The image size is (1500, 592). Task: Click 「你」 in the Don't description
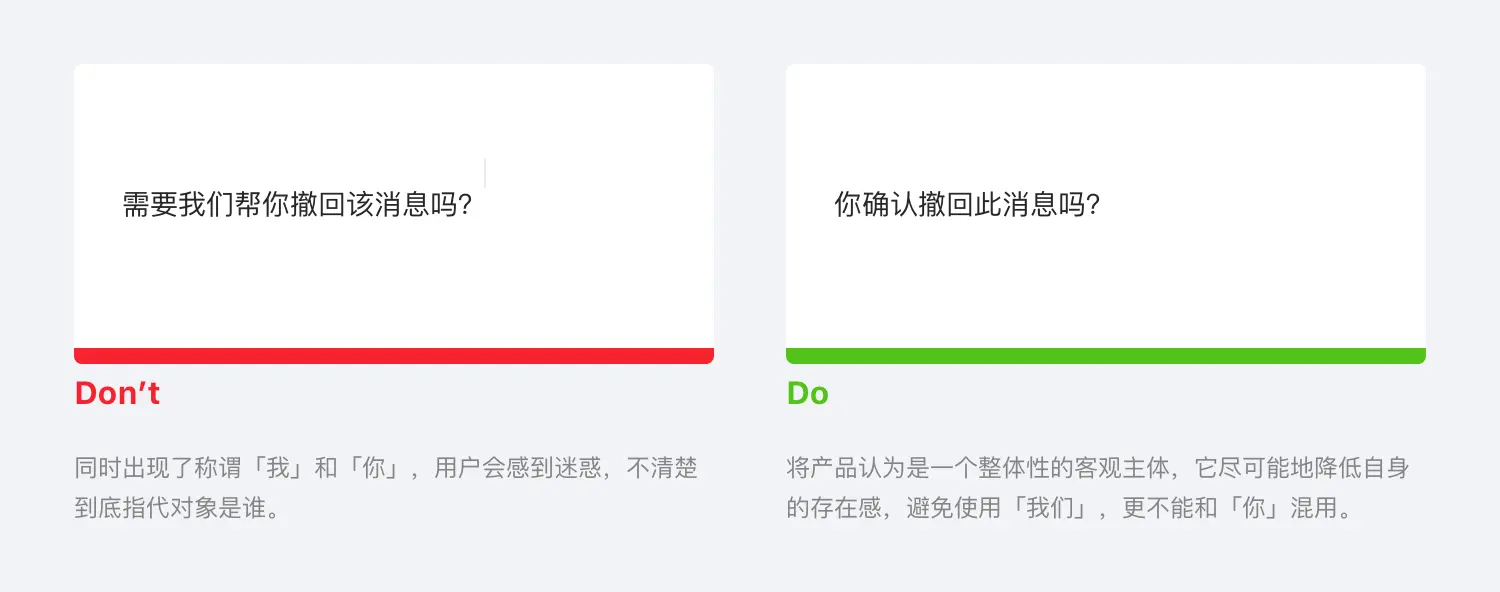click(x=373, y=468)
